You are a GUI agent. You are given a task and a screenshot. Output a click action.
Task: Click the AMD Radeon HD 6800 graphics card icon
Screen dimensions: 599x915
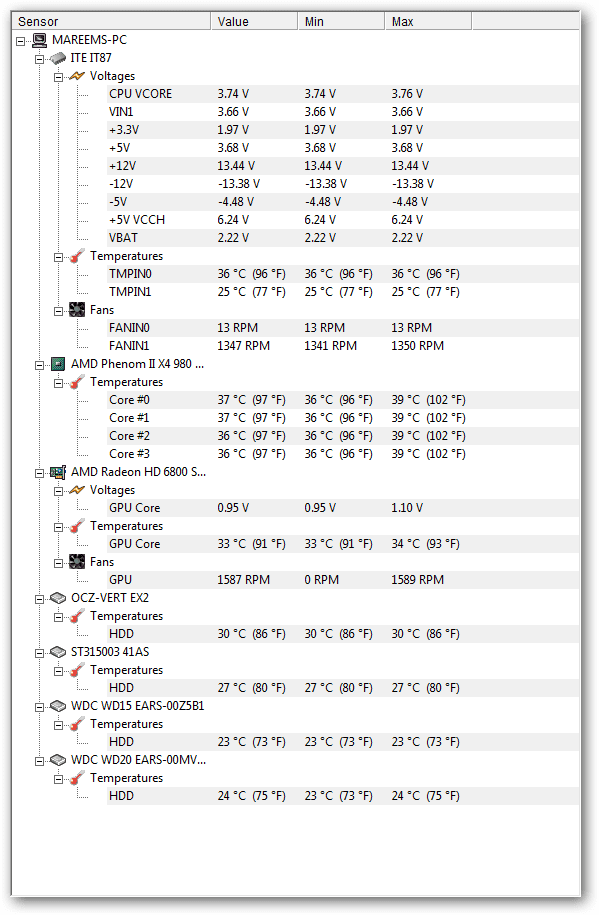click(x=58, y=472)
